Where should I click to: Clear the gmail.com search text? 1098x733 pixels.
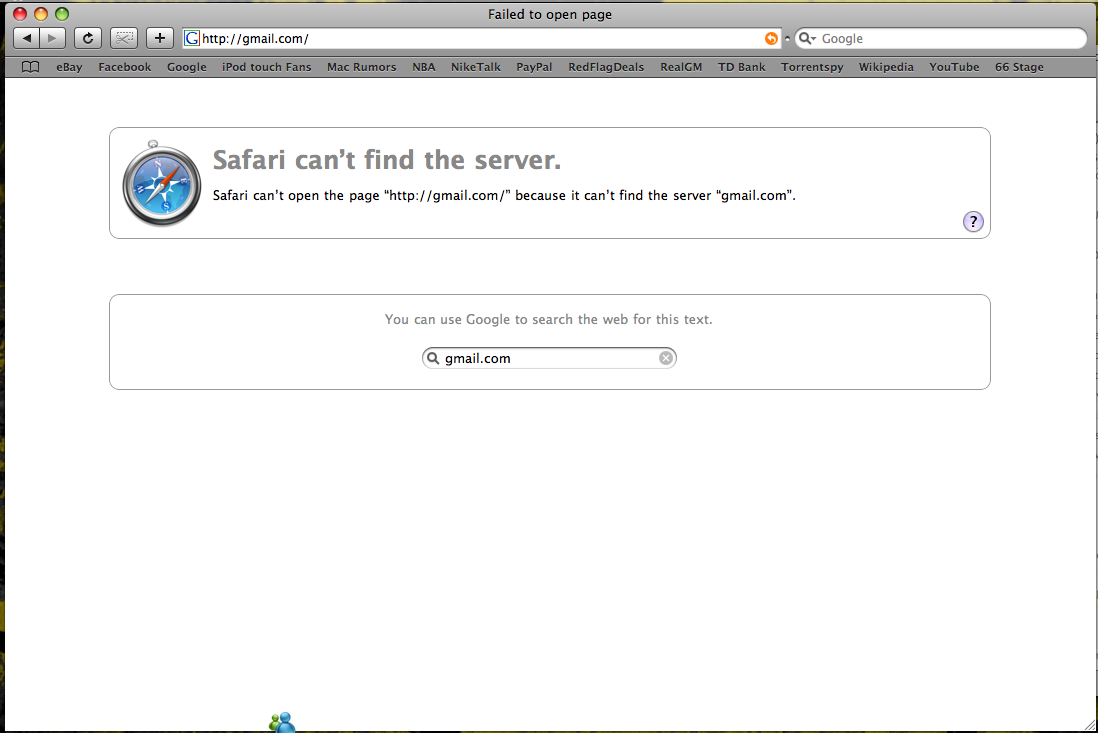tap(665, 357)
